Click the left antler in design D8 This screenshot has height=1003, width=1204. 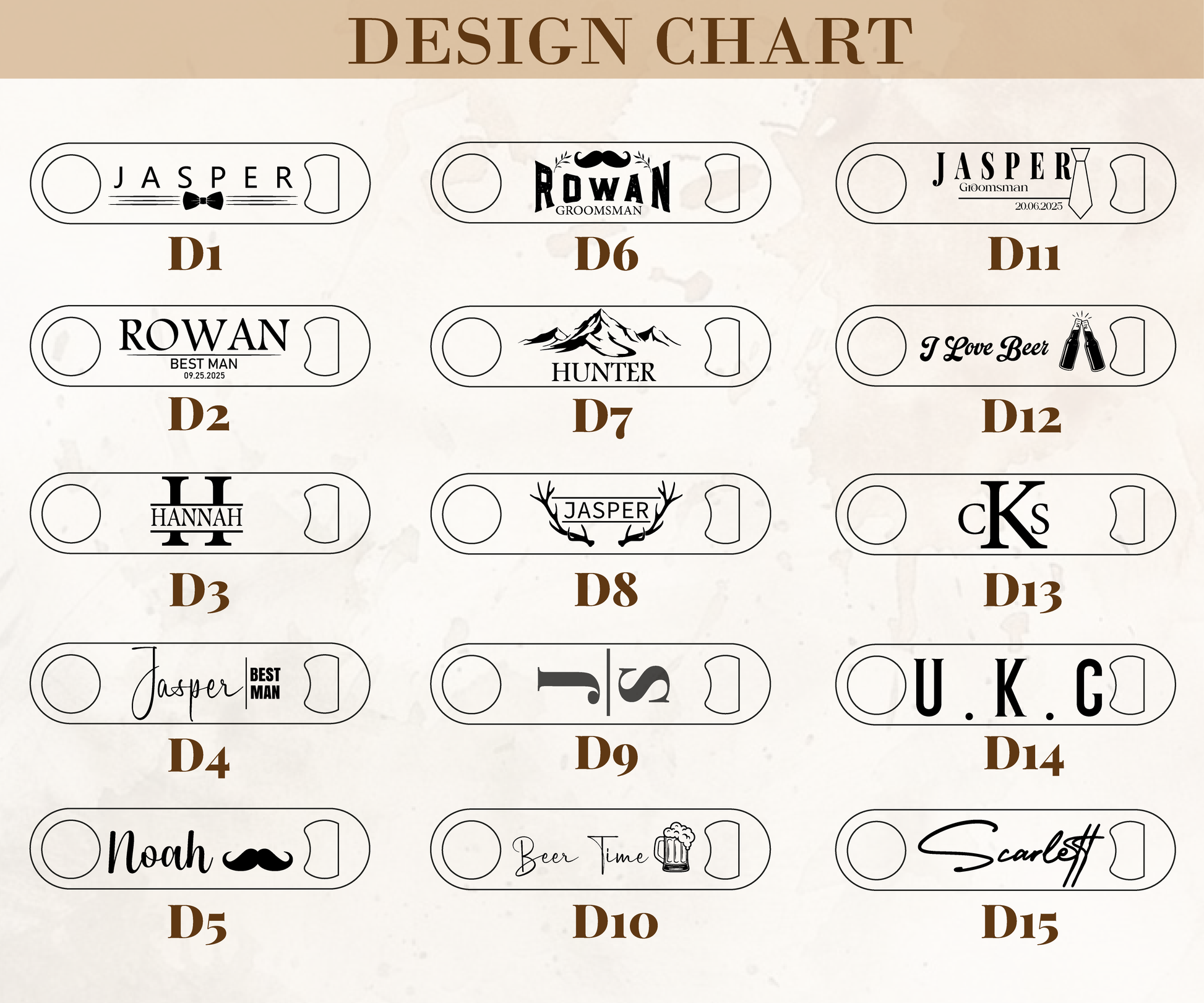click(x=553, y=514)
